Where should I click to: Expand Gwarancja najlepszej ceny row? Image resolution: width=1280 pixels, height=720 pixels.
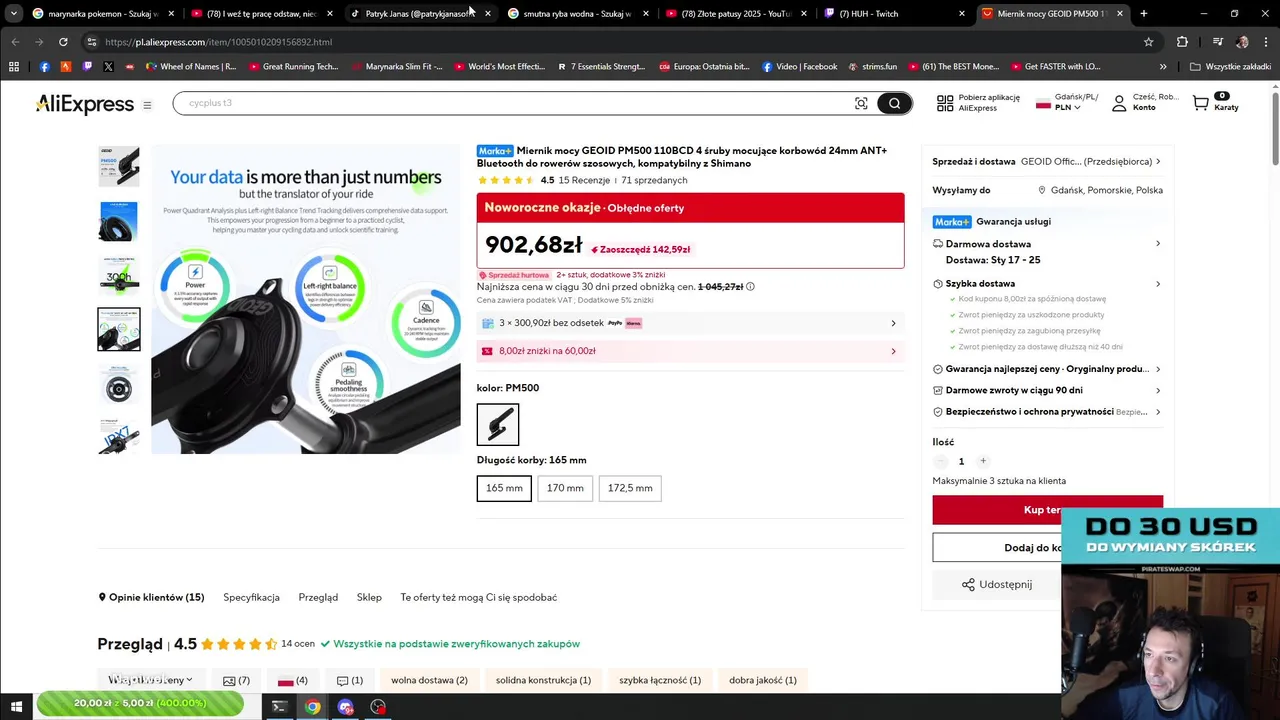click(1047, 369)
